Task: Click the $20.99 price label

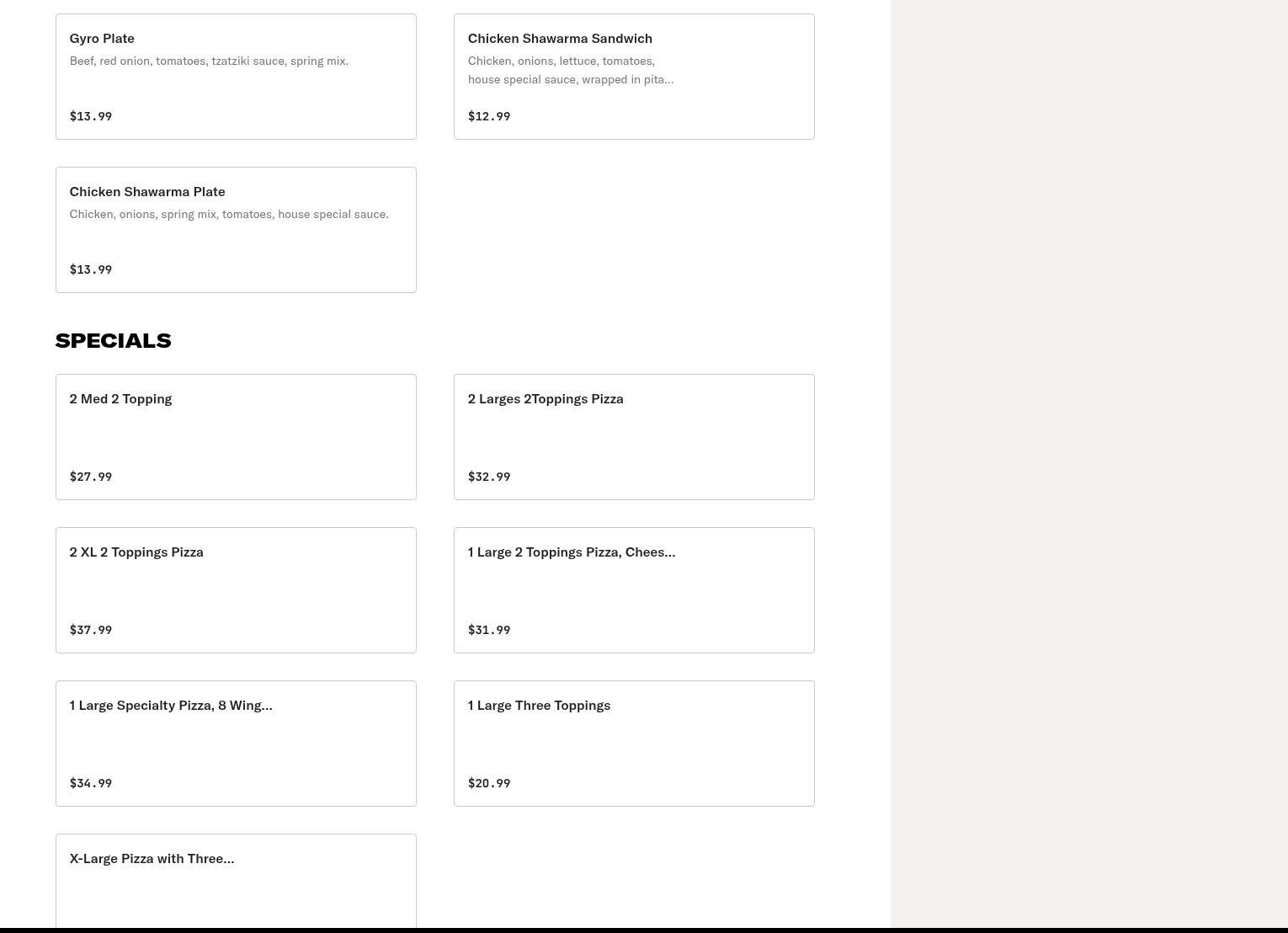Action: coord(489,783)
